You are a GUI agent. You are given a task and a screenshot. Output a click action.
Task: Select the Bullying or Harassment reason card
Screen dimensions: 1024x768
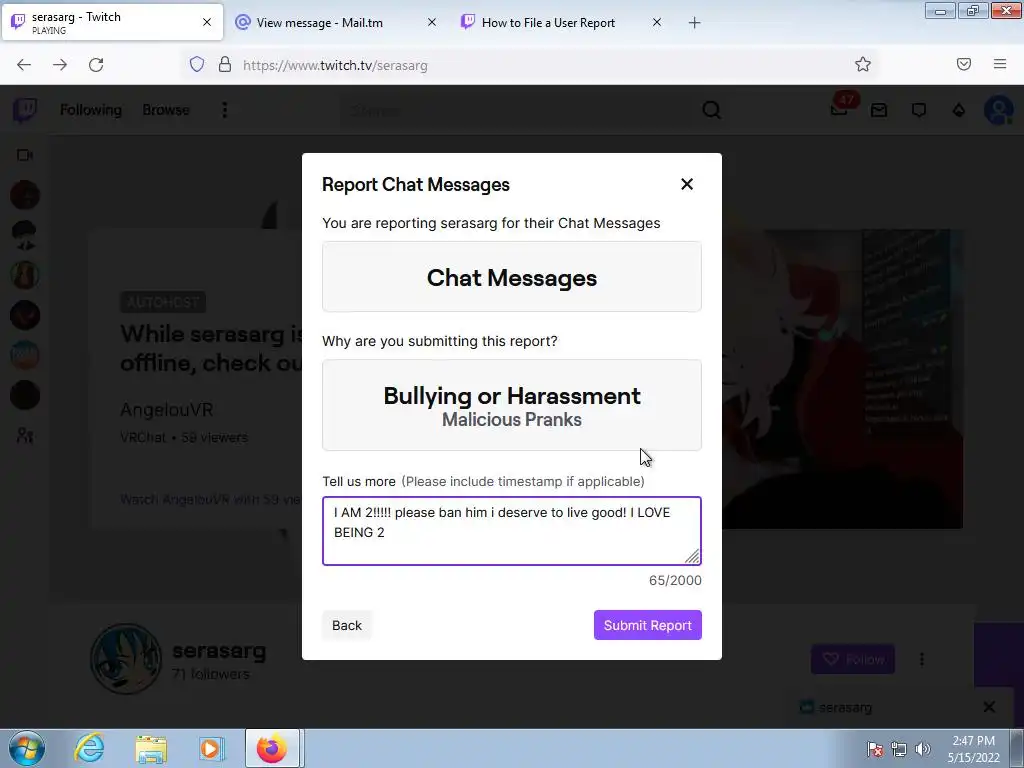(511, 405)
